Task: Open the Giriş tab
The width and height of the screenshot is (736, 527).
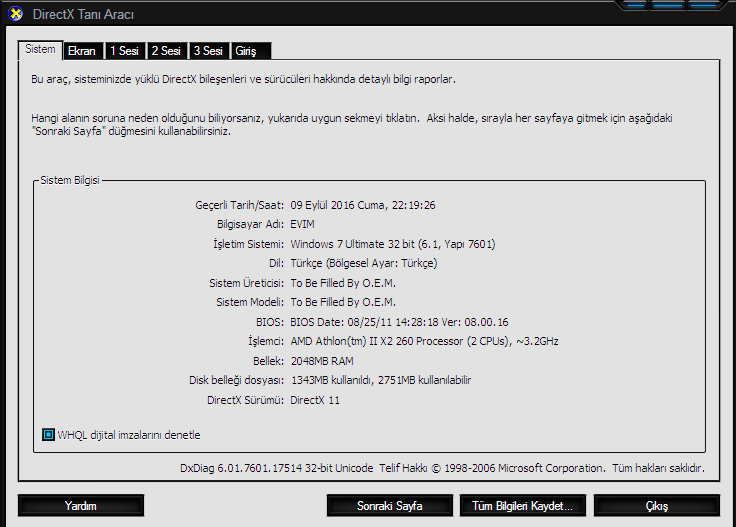Action: pyautogui.click(x=251, y=51)
